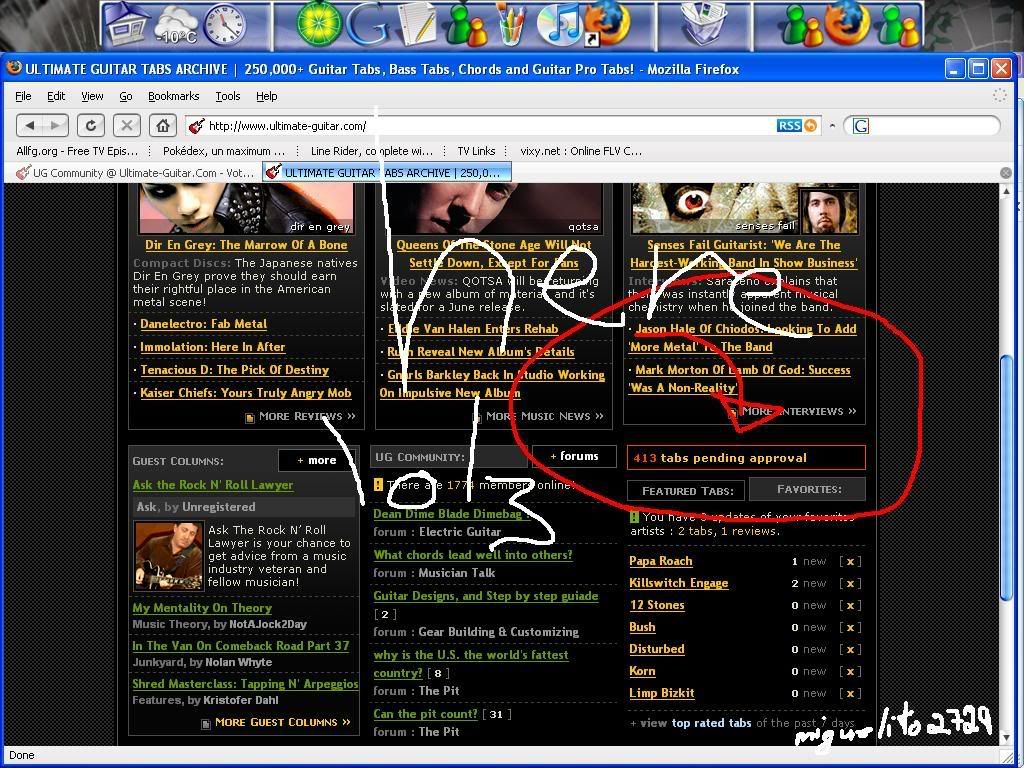Launch the paint brushes cup dock icon
1024x768 pixels.
pos(511,25)
